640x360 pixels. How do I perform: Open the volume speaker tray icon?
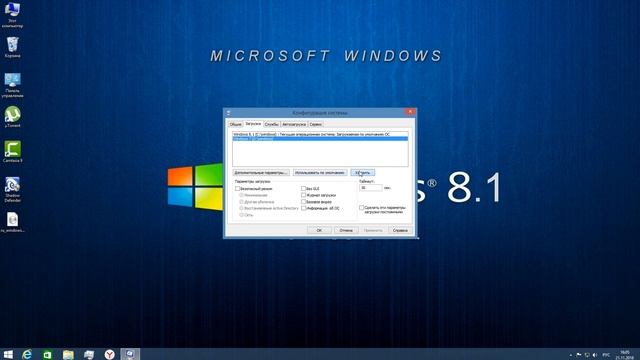pyautogui.click(x=595, y=355)
